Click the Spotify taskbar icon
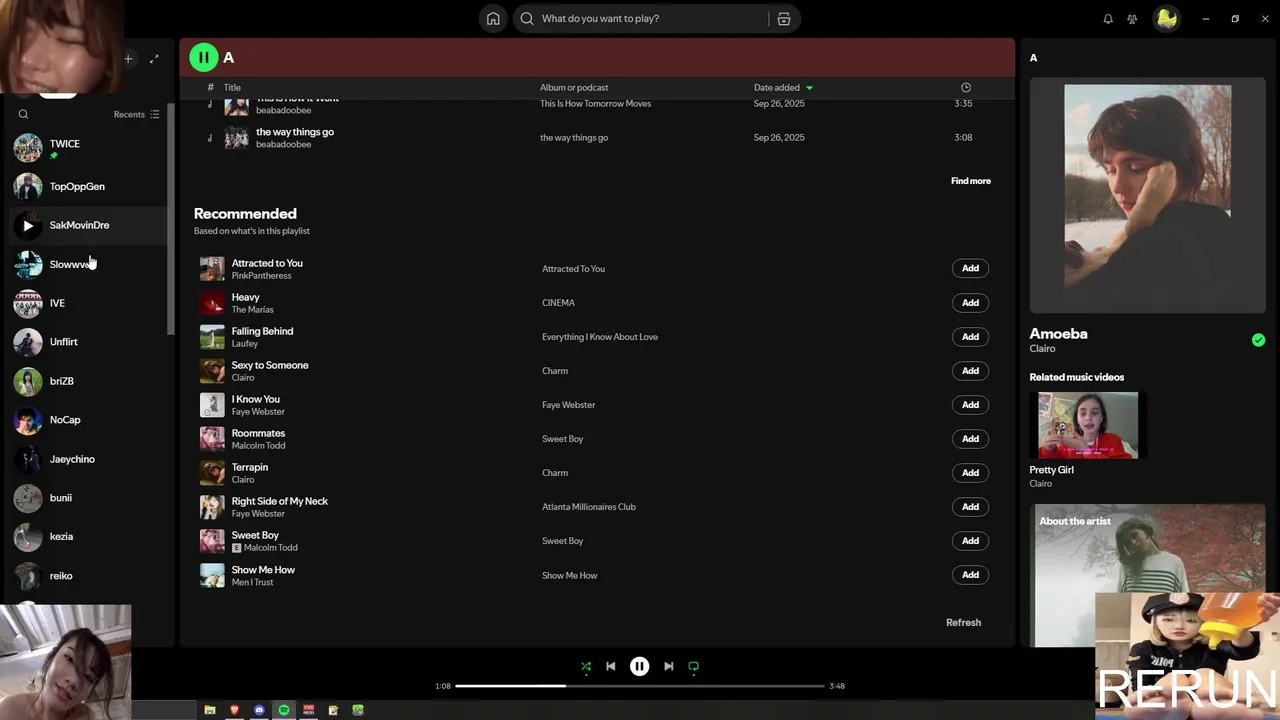The image size is (1280, 720). pos(284,710)
